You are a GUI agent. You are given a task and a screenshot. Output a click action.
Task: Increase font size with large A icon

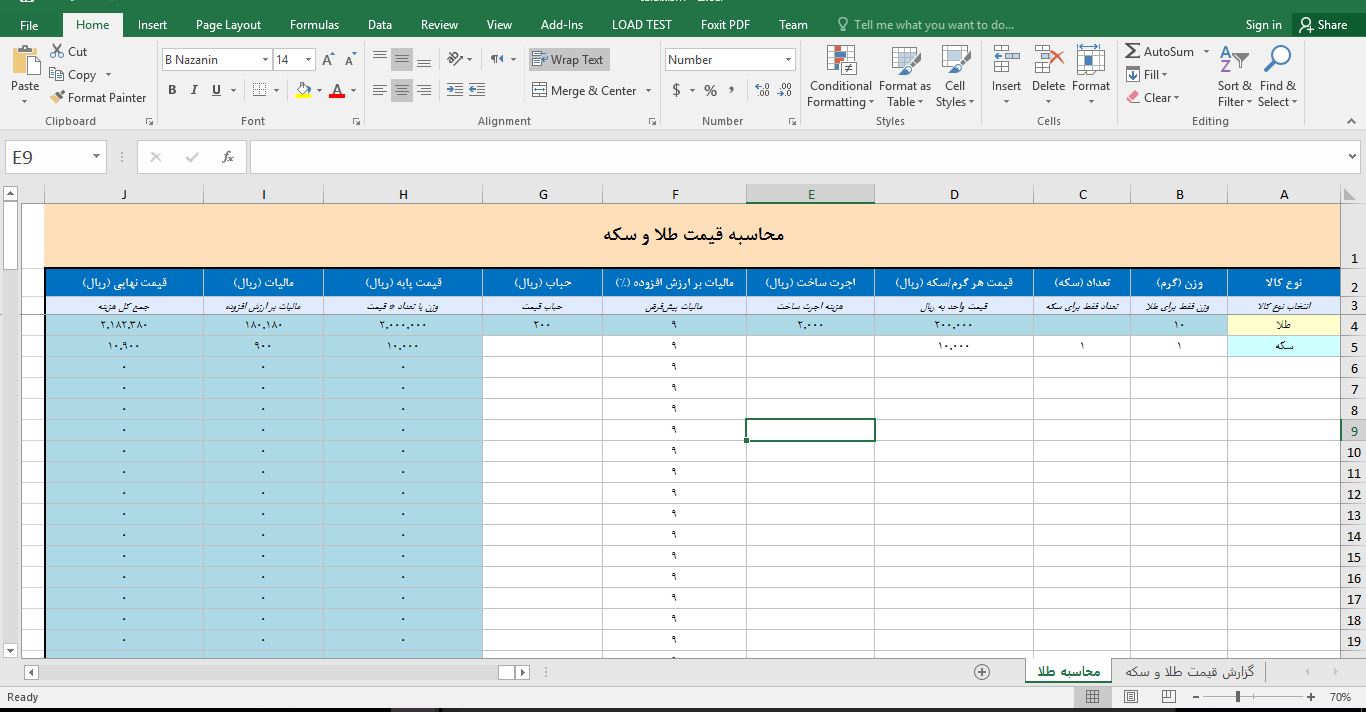point(328,60)
